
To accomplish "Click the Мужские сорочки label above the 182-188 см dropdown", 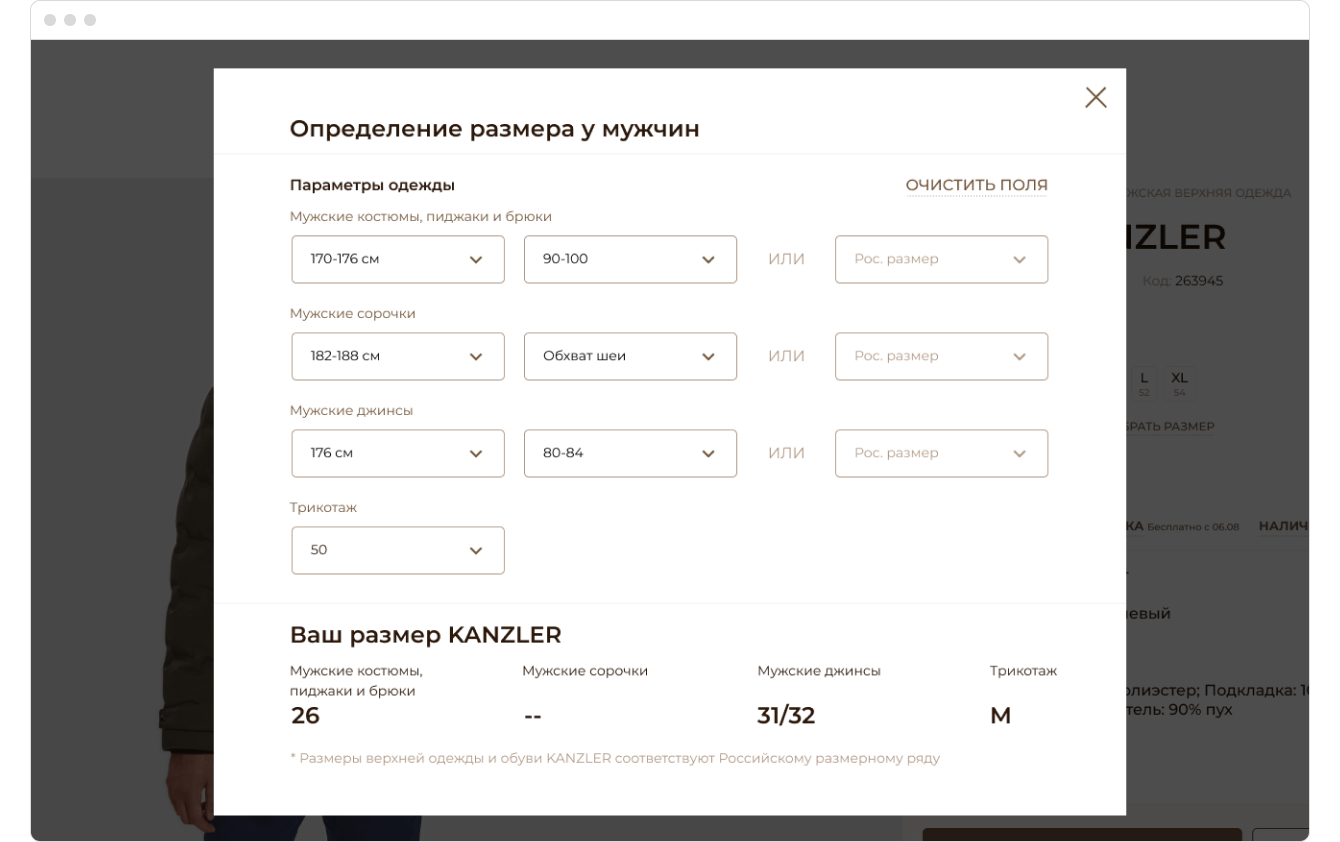I will click(x=353, y=313).
